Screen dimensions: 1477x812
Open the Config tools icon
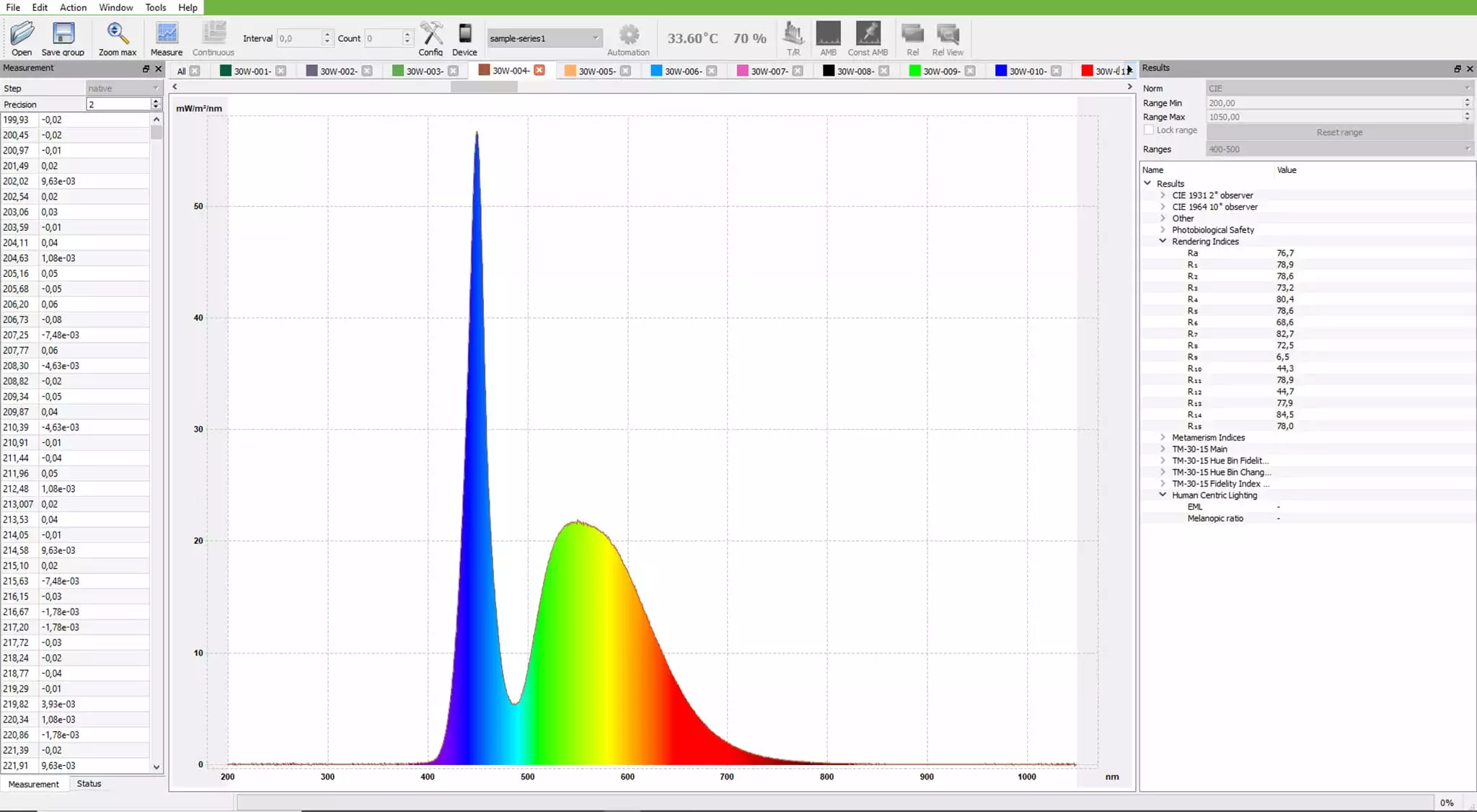point(431,33)
